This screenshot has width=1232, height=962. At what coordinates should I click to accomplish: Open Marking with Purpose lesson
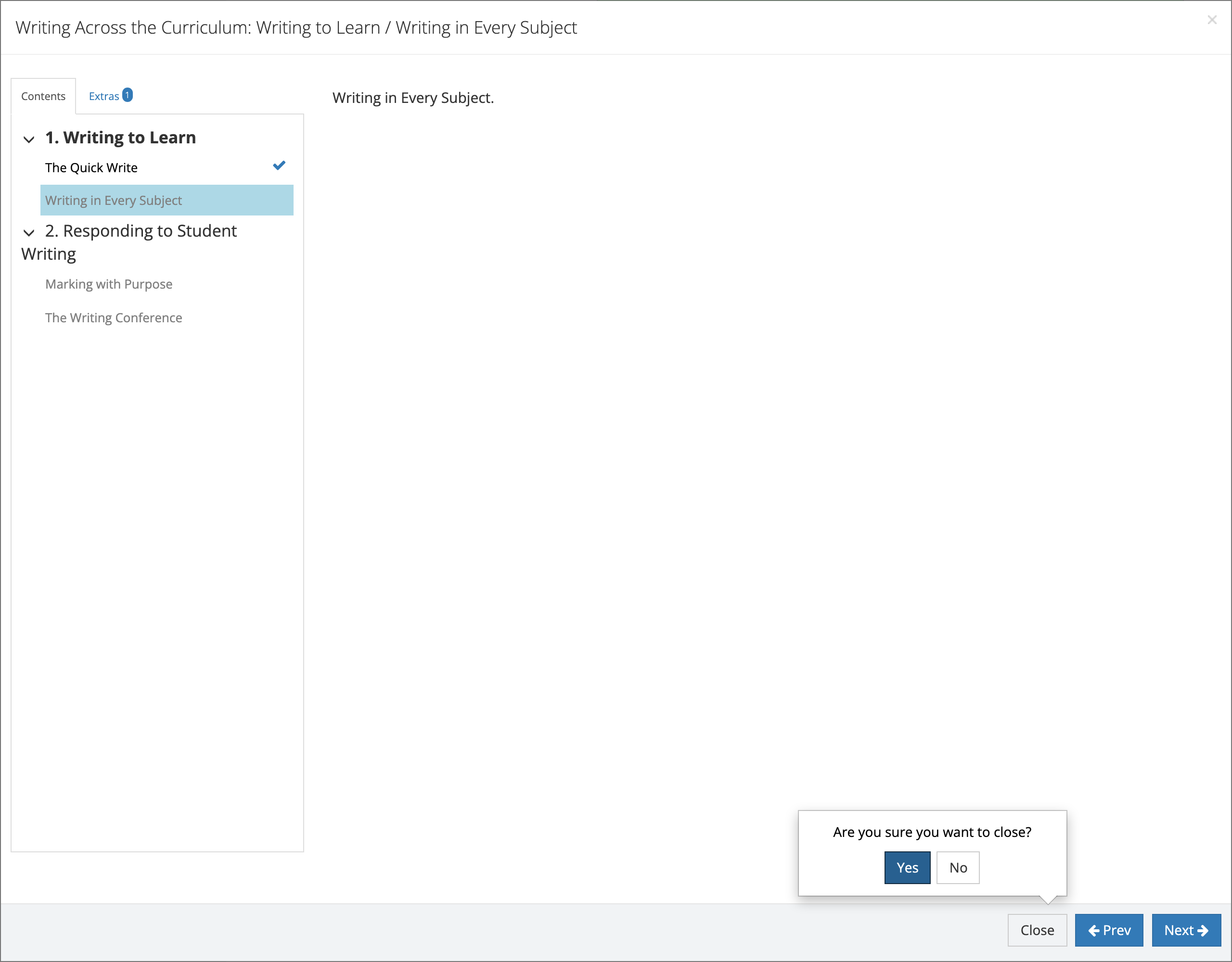[109, 284]
